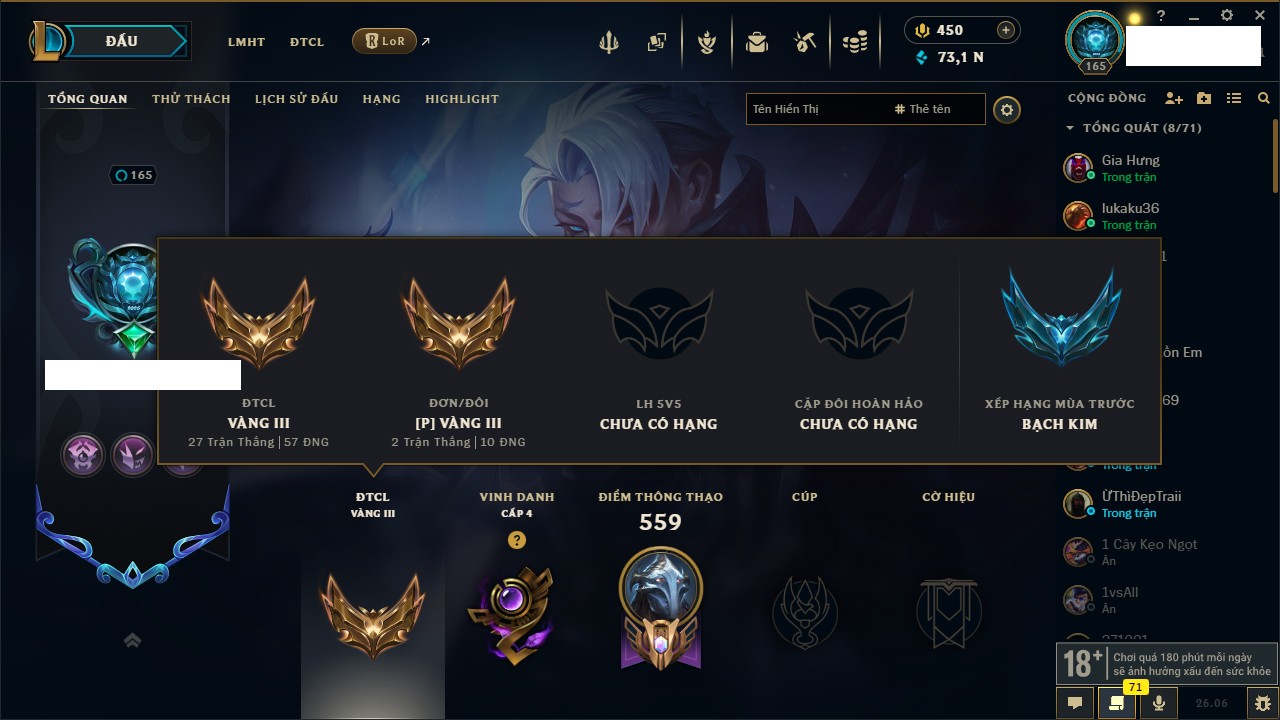Open the Store coins icon
The height and width of the screenshot is (720, 1280).
tap(854, 42)
